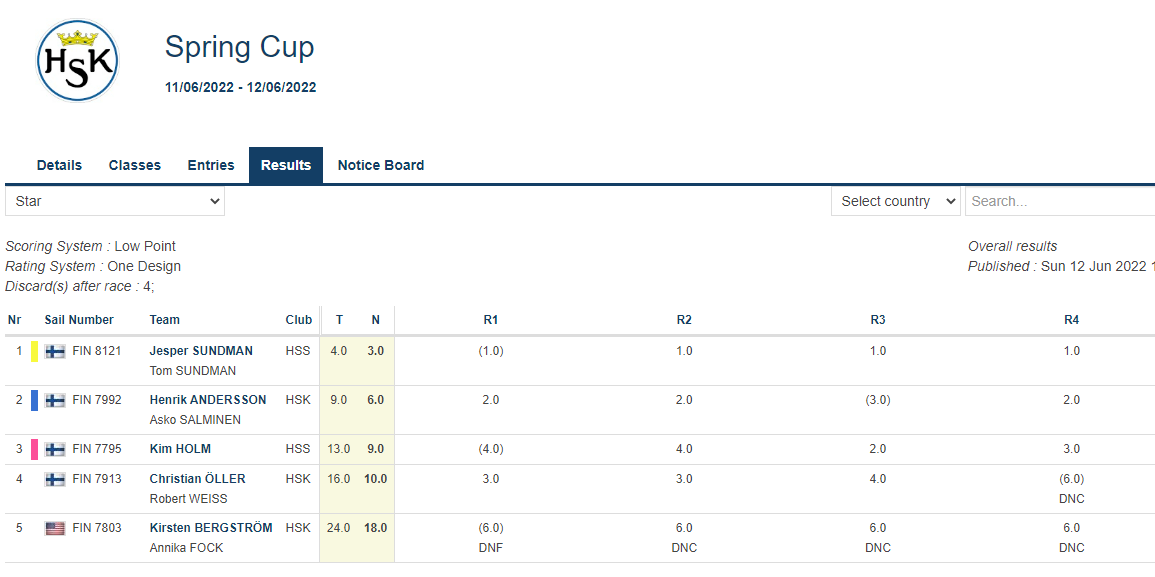
Task: Click yellow marker for first place
Action: [34, 351]
